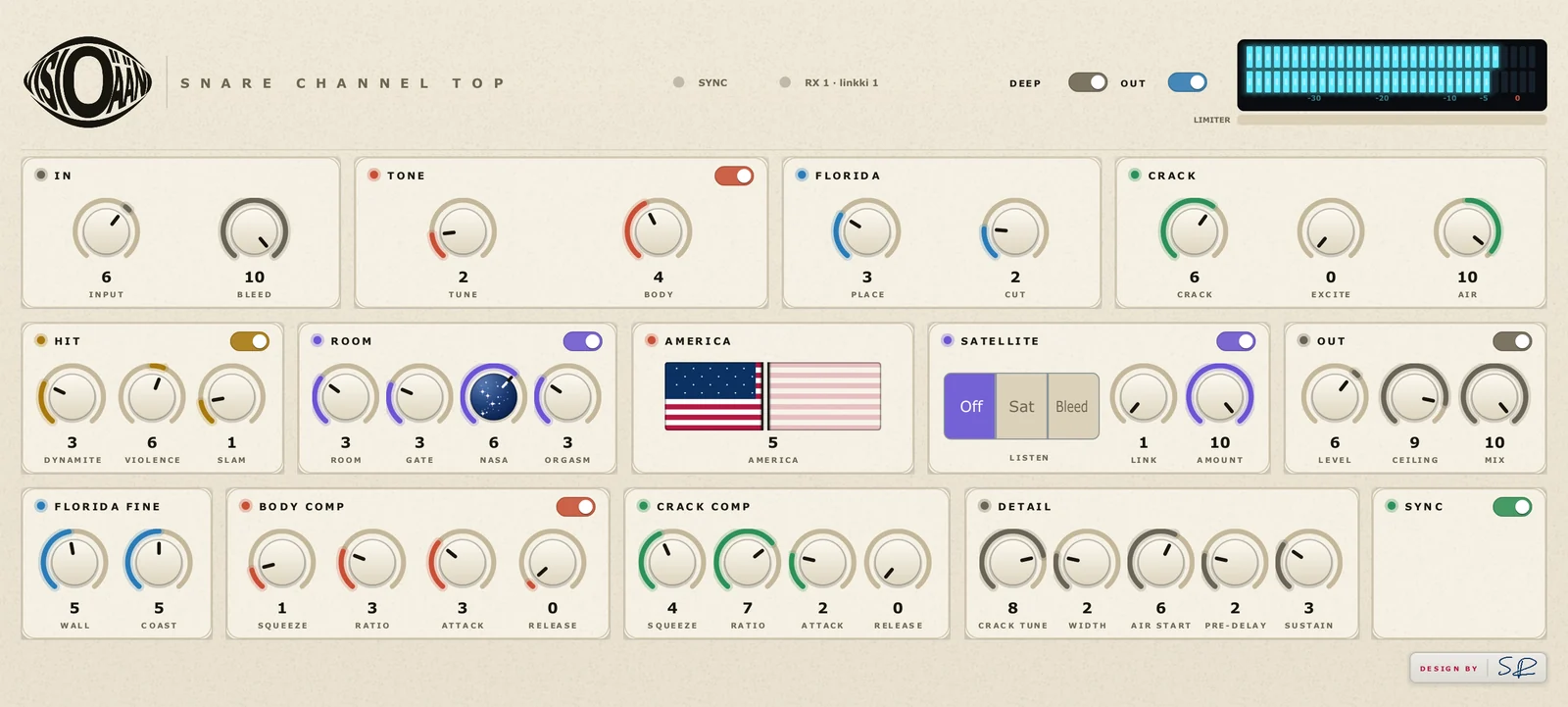Image resolution: width=1568 pixels, height=707 pixels.
Task: Click the green dot beside CRACK COMP
Action: point(644,506)
